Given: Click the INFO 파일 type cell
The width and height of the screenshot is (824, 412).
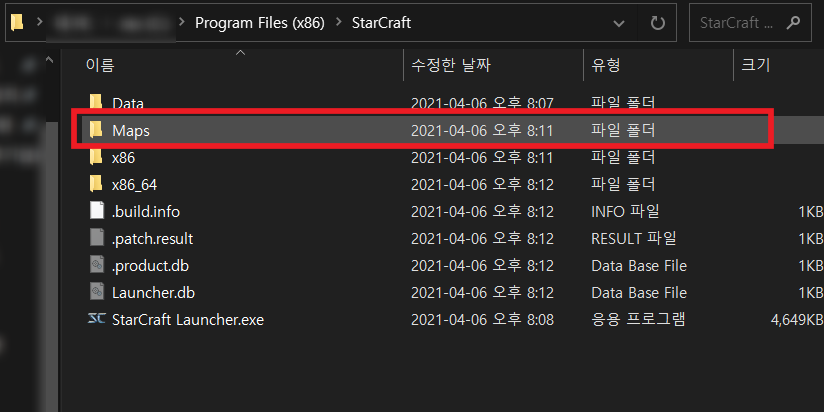Looking at the screenshot, I should coord(625,212).
